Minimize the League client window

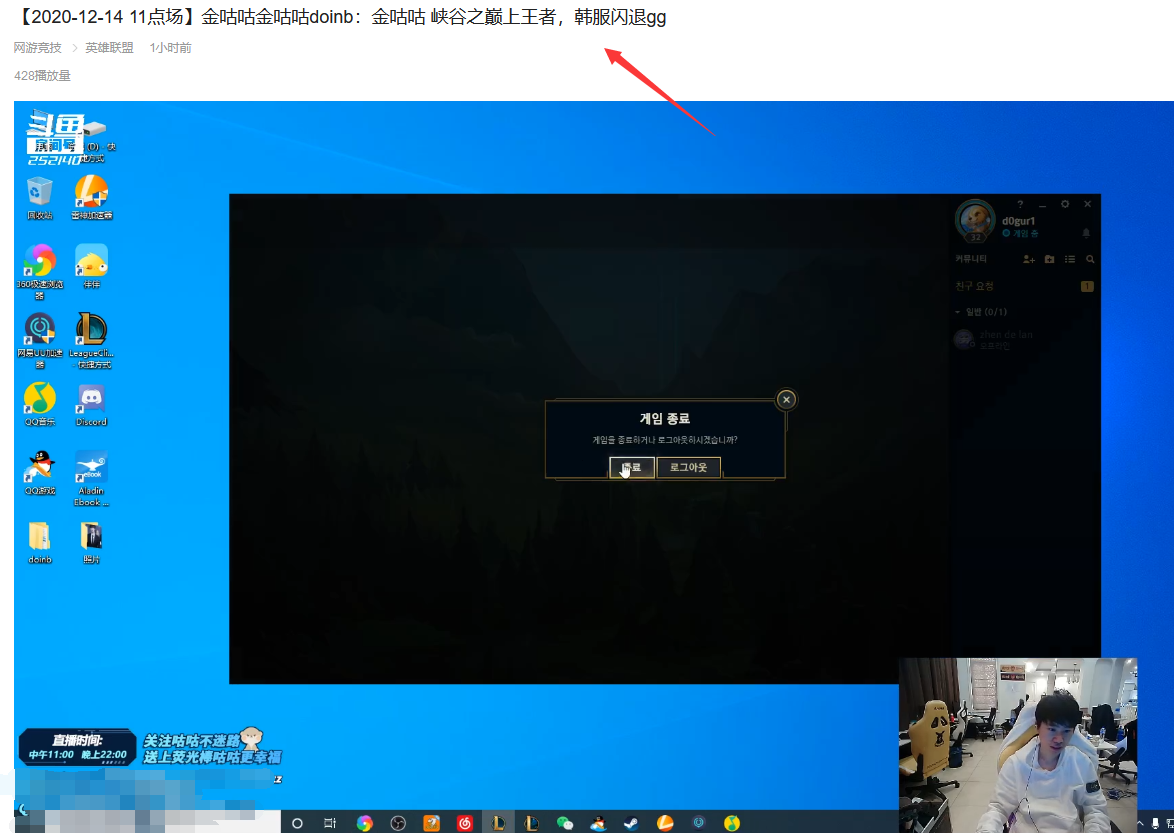coord(1042,204)
